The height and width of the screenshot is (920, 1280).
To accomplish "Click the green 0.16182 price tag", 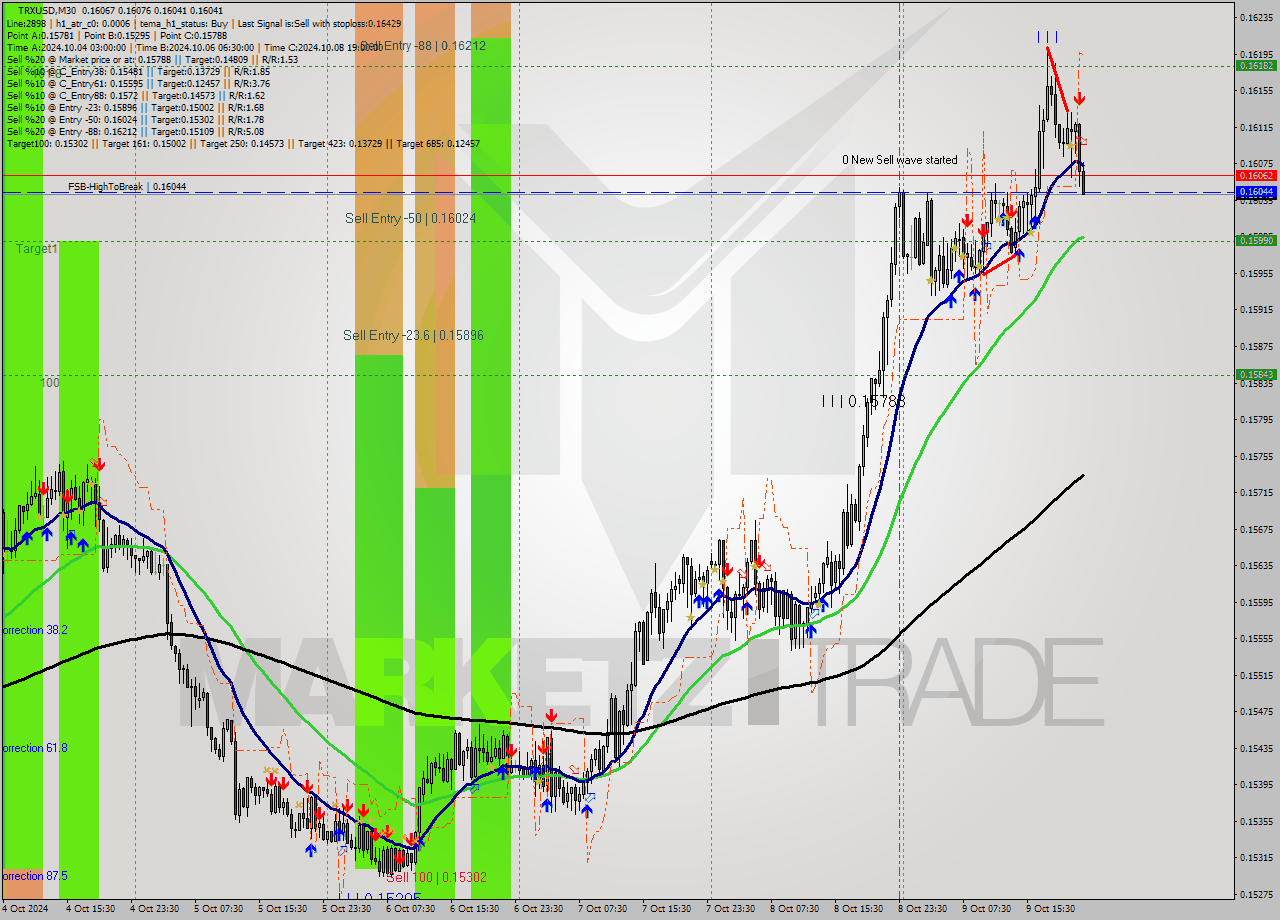I will point(1255,65).
